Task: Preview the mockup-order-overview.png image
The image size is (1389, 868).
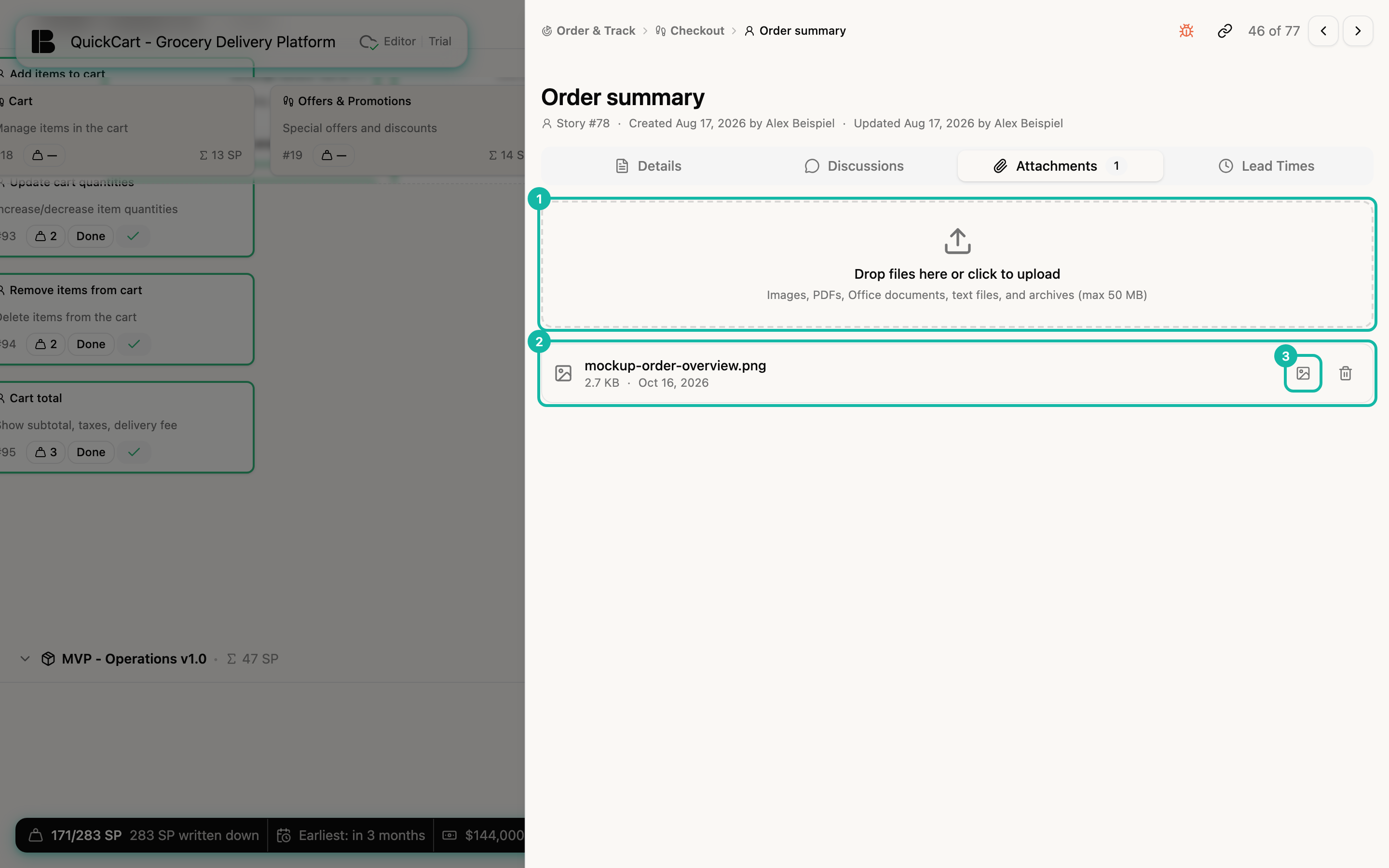Action: [1303, 373]
